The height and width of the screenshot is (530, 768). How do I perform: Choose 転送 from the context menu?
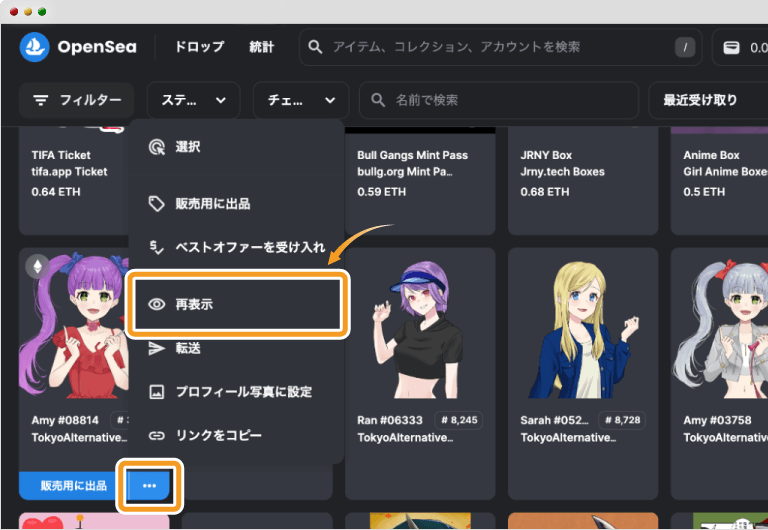(x=237, y=348)
